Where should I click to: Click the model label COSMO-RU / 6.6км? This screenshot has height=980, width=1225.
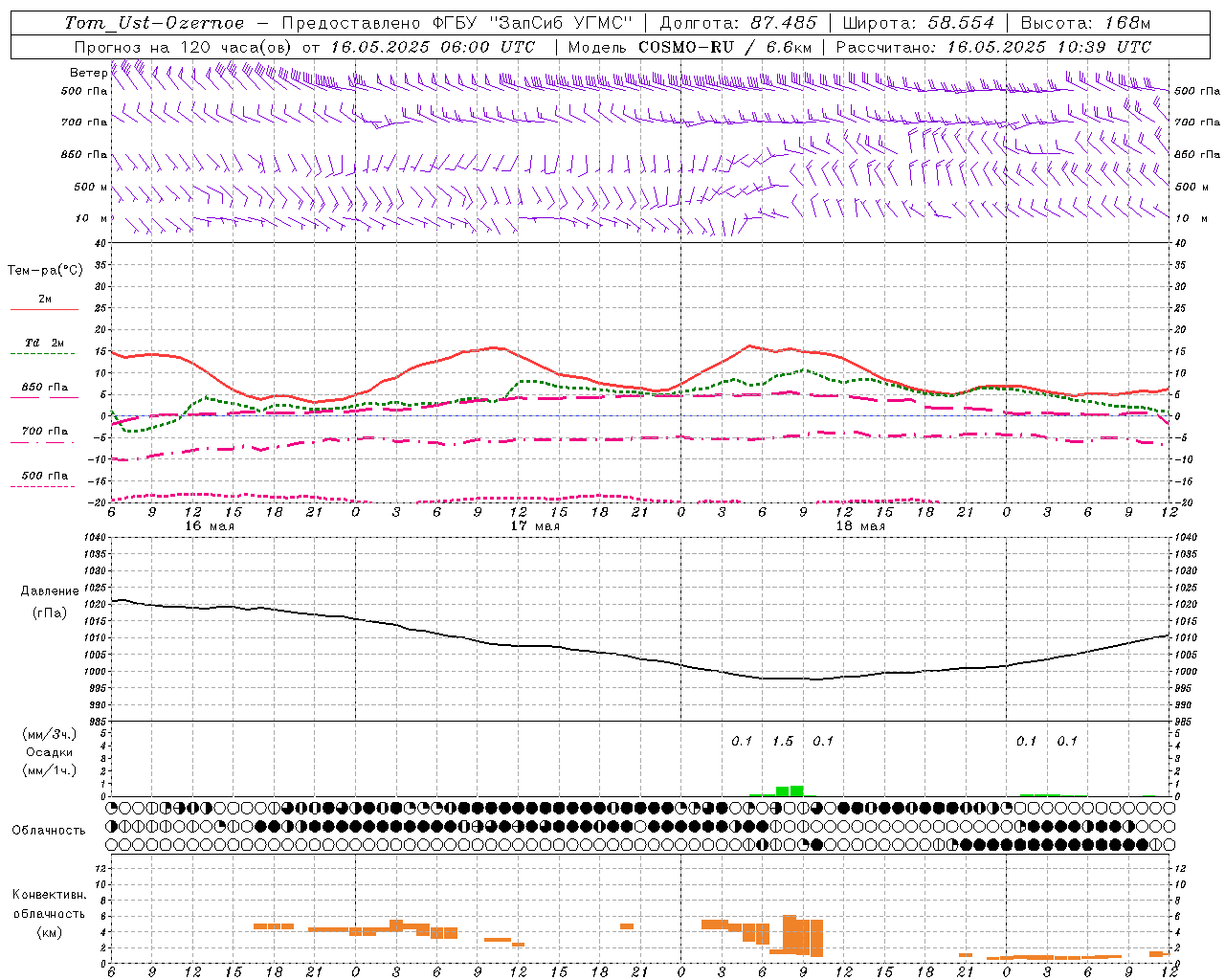(x=724, y=47)
